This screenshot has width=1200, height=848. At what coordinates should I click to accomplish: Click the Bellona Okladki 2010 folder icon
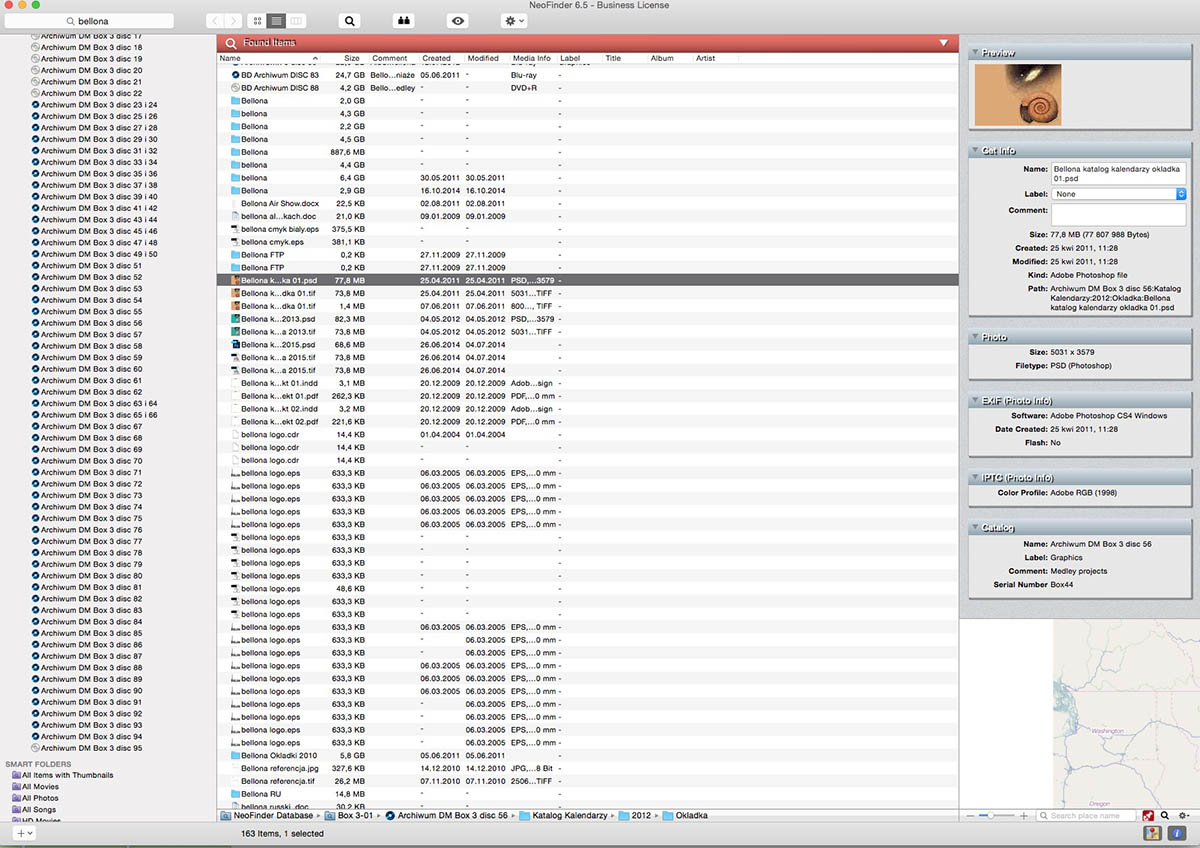[x=236, y=756]
